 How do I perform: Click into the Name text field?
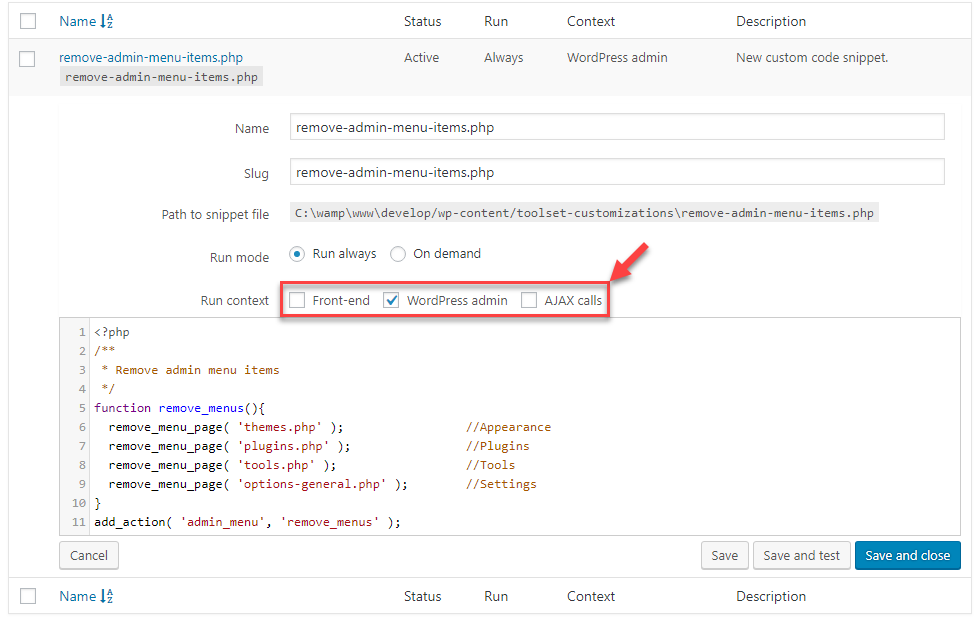617,128
